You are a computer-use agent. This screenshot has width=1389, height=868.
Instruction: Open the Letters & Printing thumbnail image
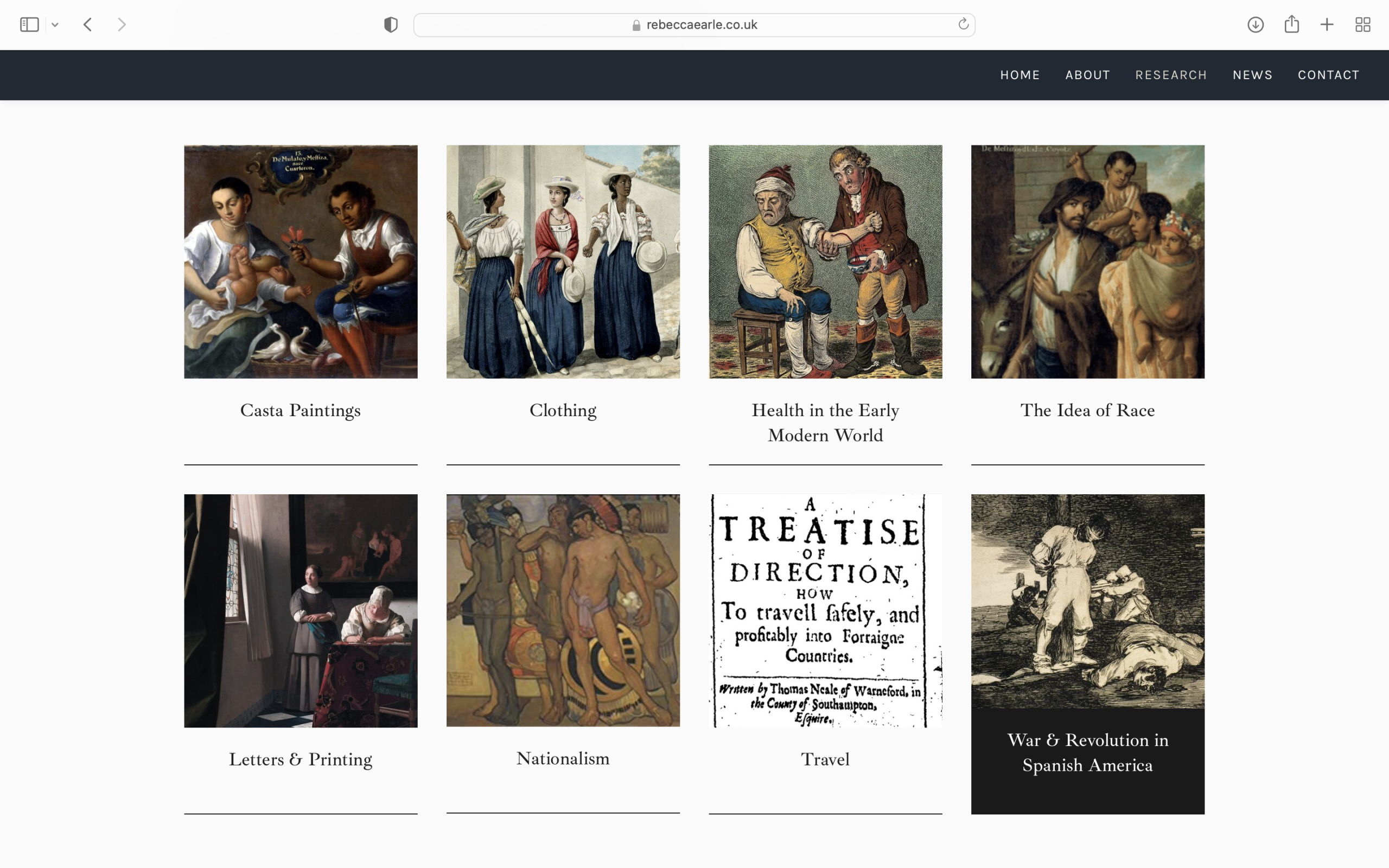[301, 611]
